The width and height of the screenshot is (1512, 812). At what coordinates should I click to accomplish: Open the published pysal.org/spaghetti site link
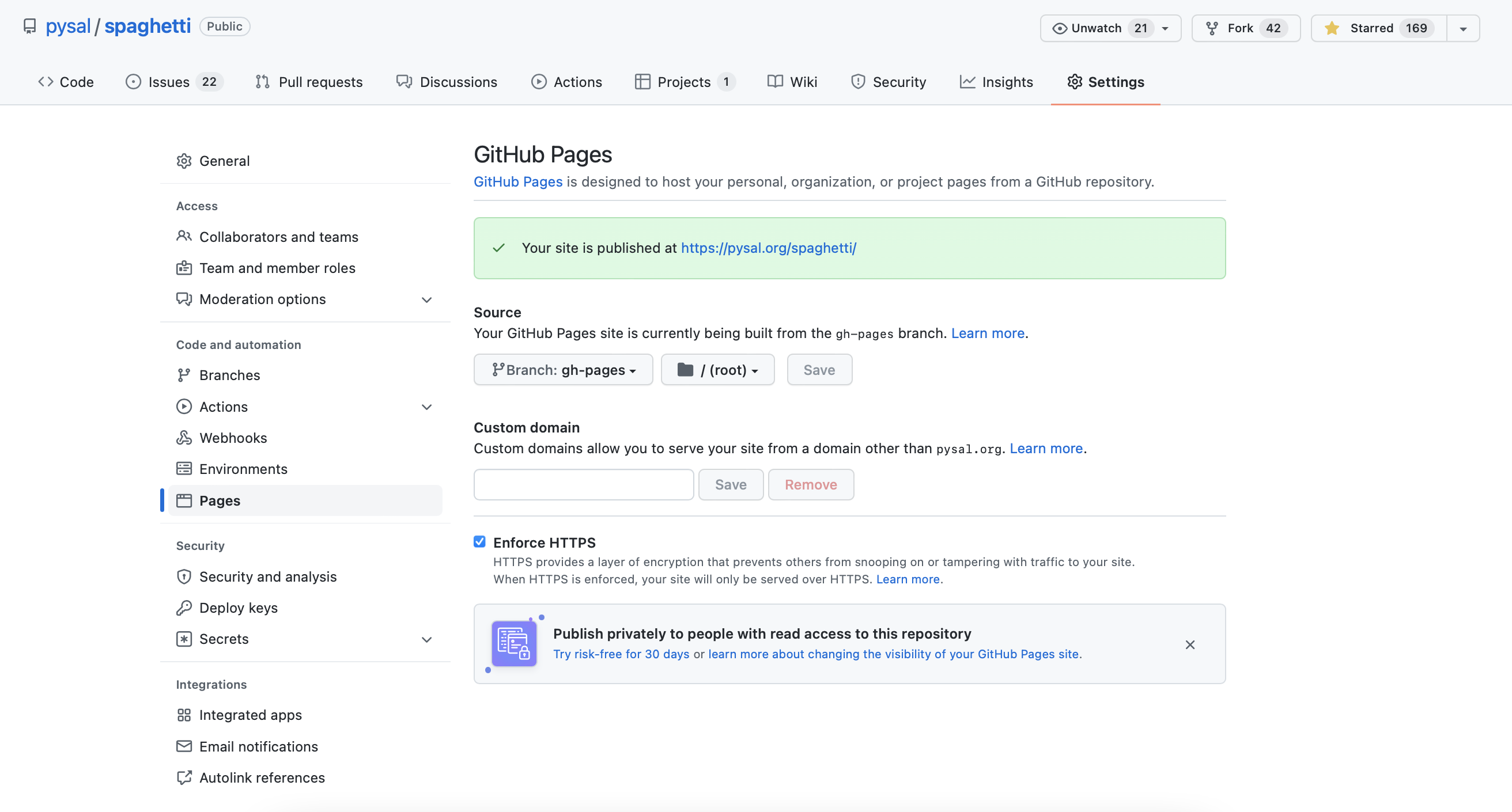coord(768,248)
